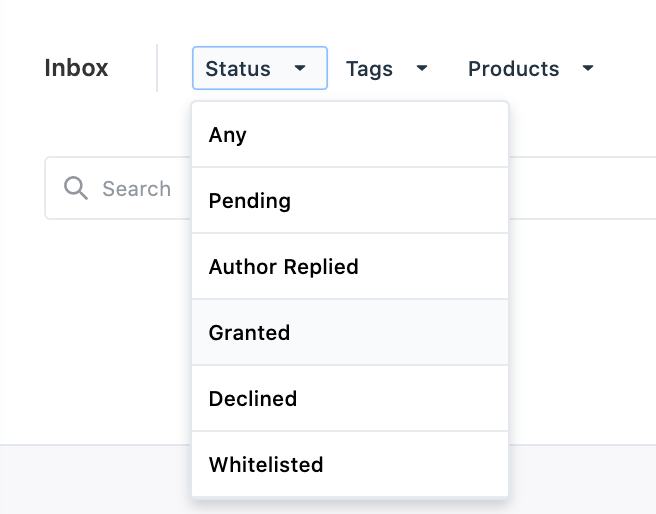Click the Status label text
This screenshot has width=656, height=514.
coord(238,69)
